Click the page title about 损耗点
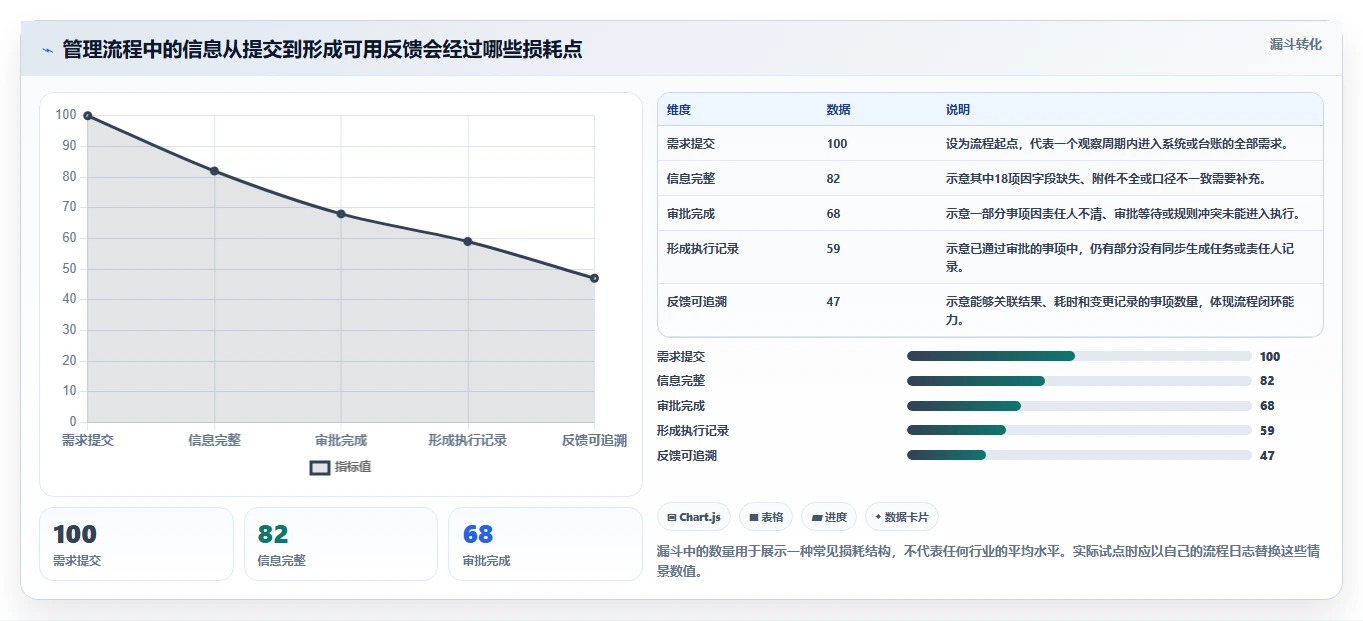1363x621 pixels. tap(322, 50)
